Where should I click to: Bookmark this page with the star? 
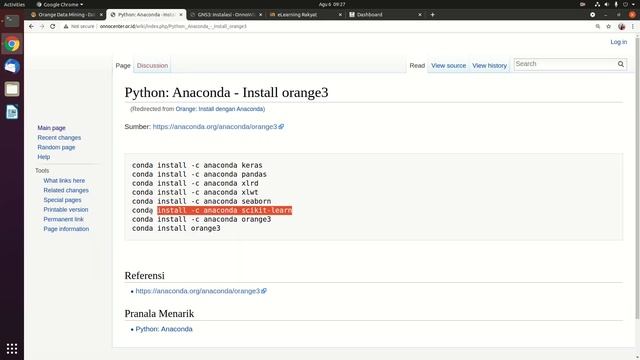pos(609,26)
